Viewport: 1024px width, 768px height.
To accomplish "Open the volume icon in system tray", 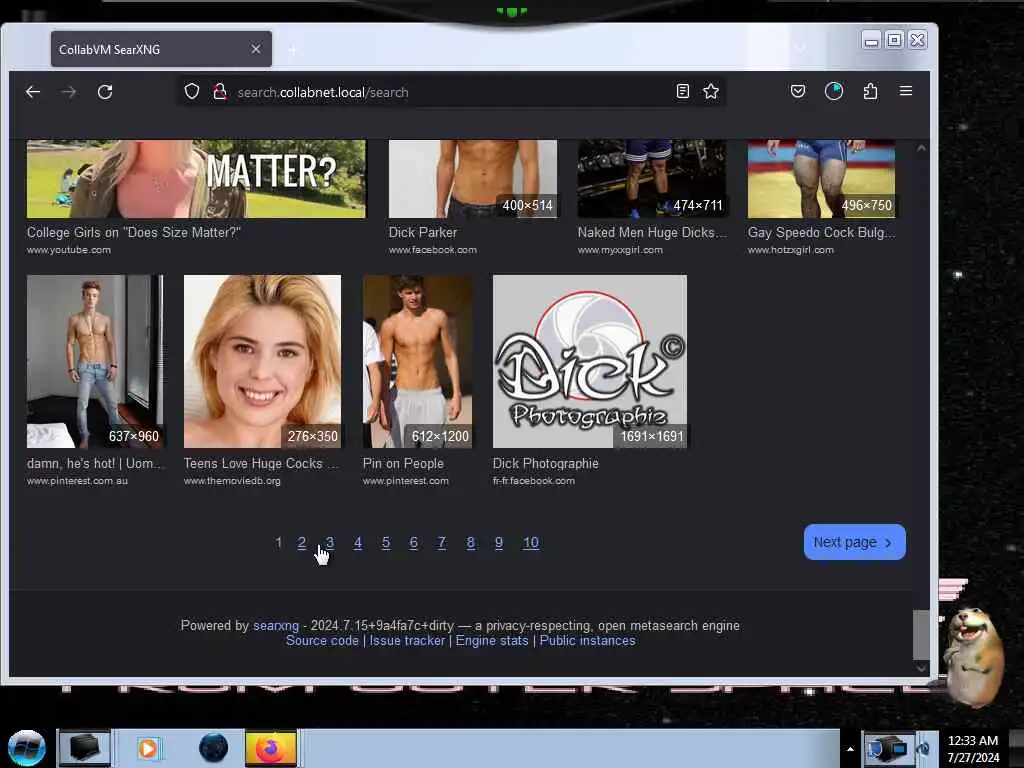I will point(923,748).
